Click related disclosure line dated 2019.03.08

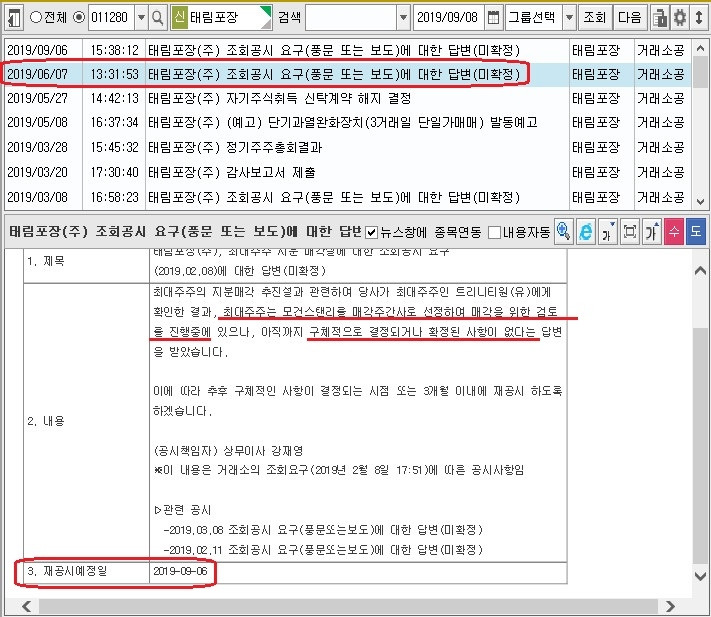[x=323, y=530]
